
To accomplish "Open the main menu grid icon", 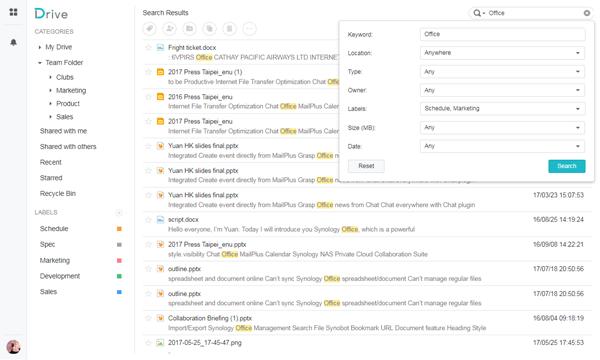I will (13, 12).
